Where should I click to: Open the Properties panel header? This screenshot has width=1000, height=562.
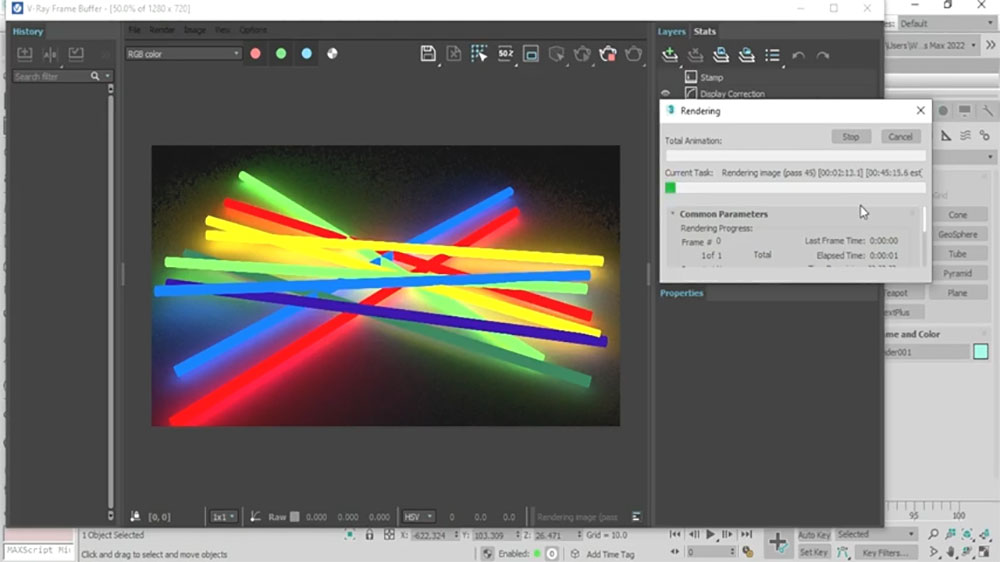[682, 293]
